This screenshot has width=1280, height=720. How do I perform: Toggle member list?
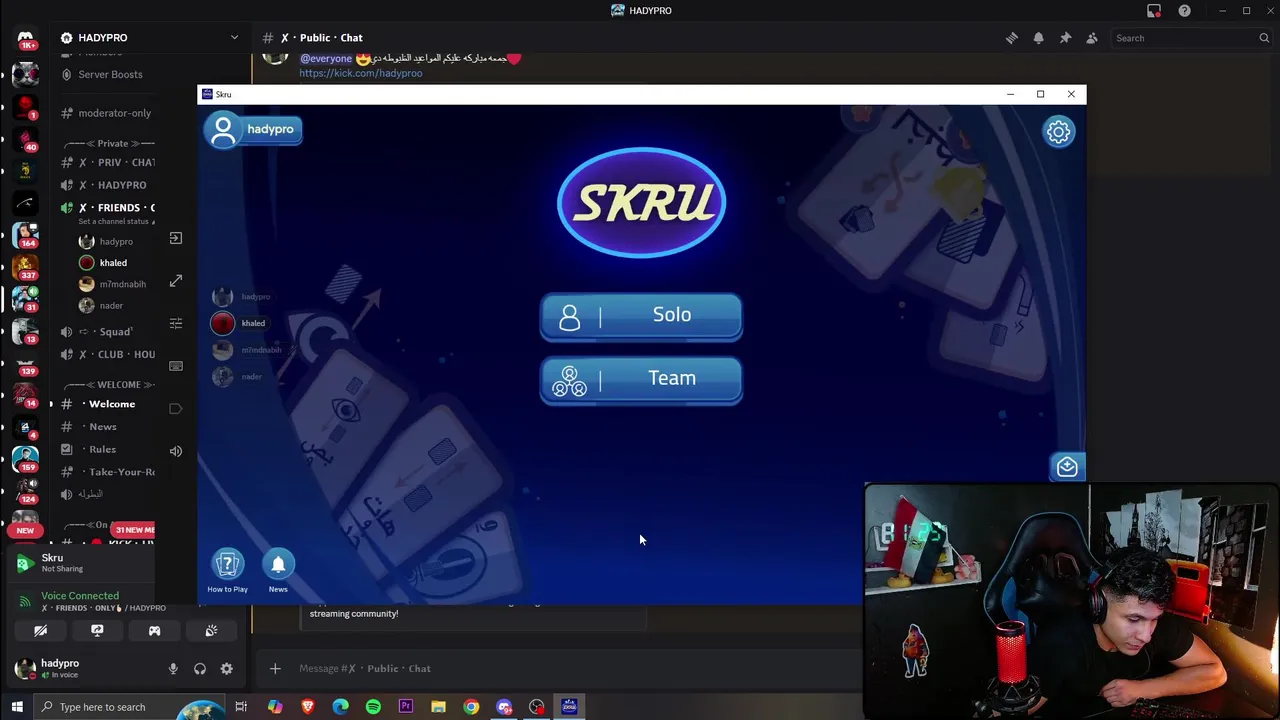(1092, 38)
